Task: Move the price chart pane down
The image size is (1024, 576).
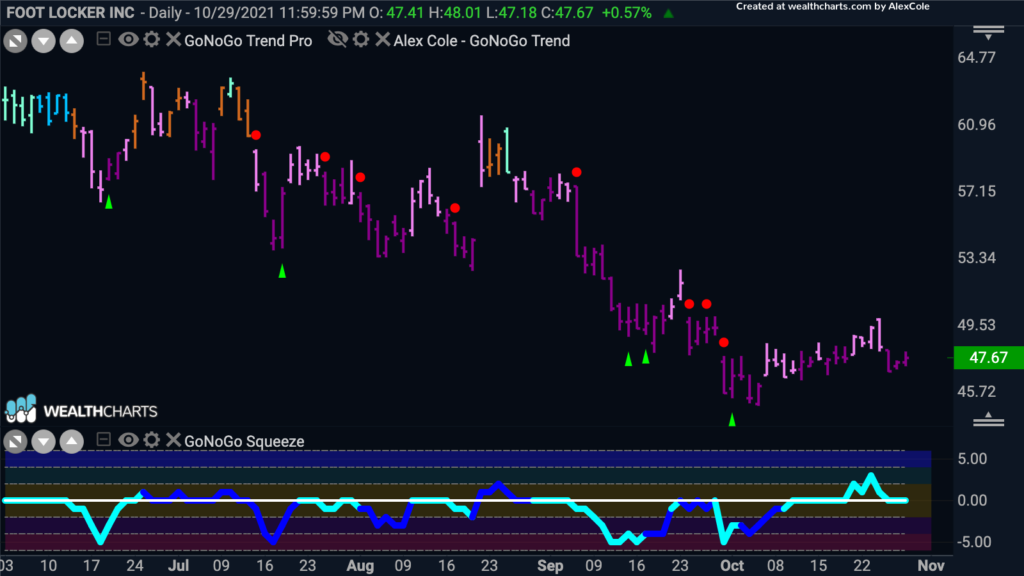Action: pos(43,42)
